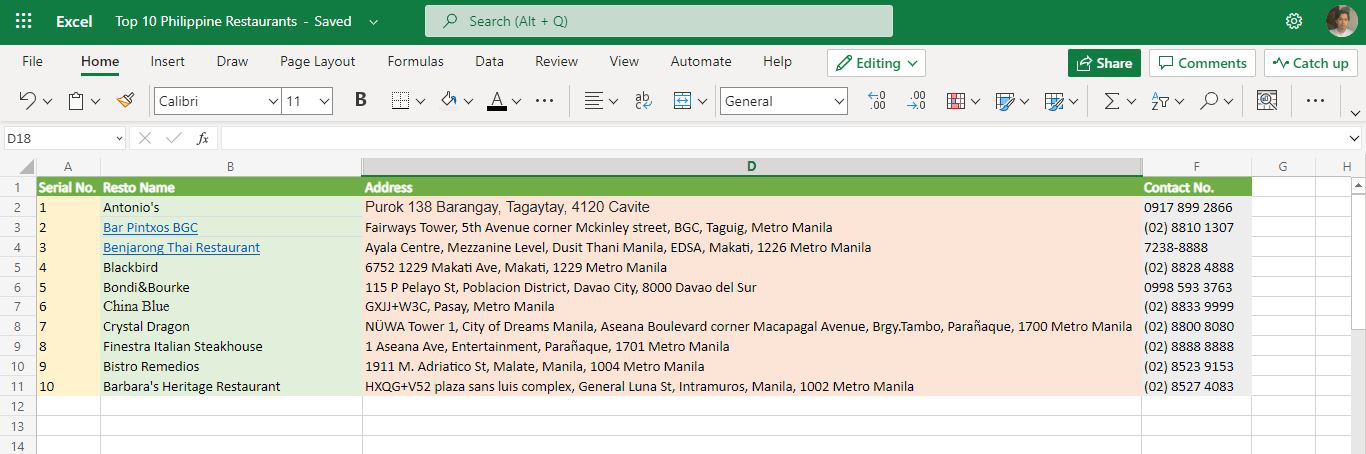Open the Help tab

click(x=777, y=61)
